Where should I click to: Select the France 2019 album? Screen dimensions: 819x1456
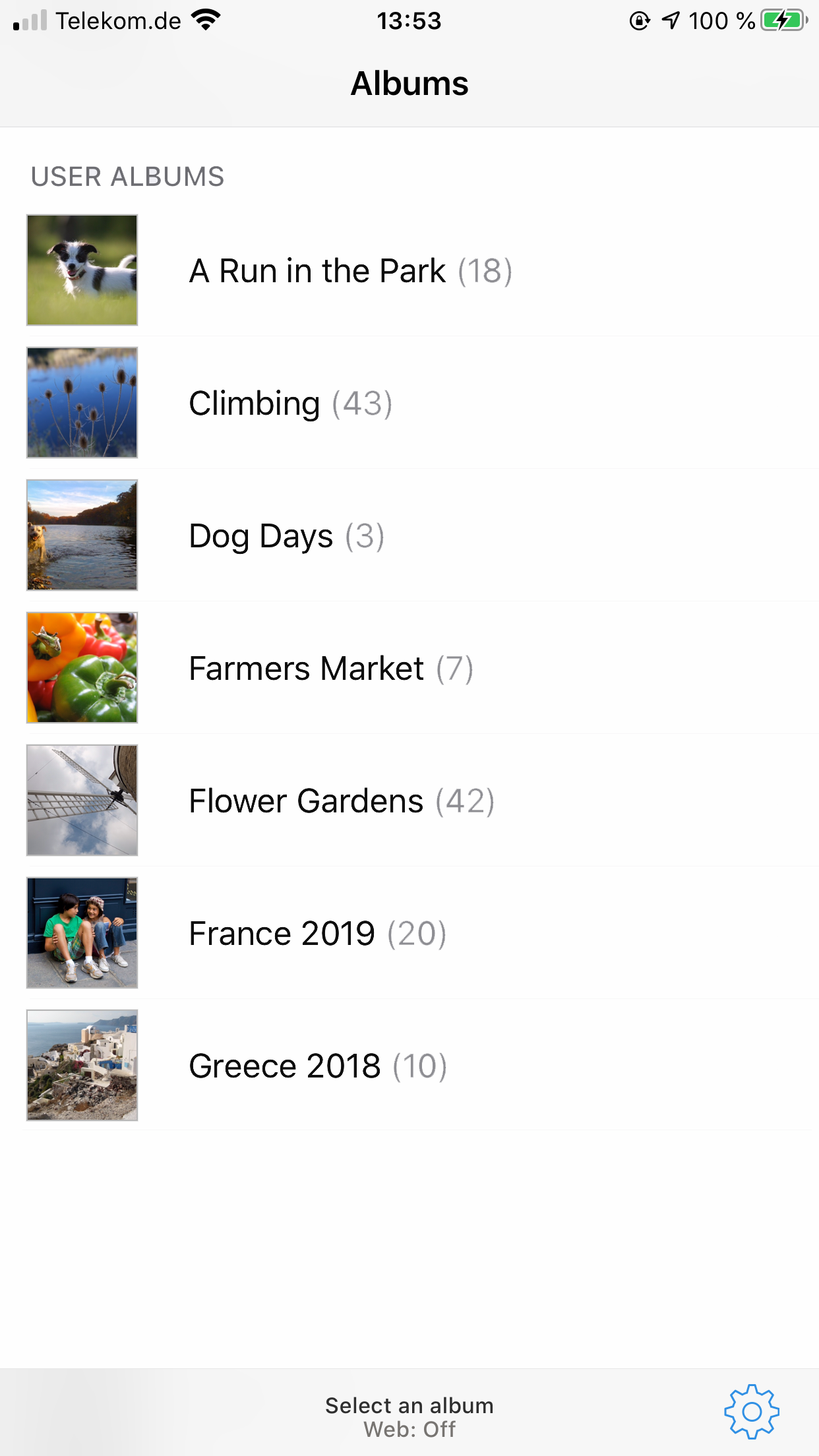[317, 934]
